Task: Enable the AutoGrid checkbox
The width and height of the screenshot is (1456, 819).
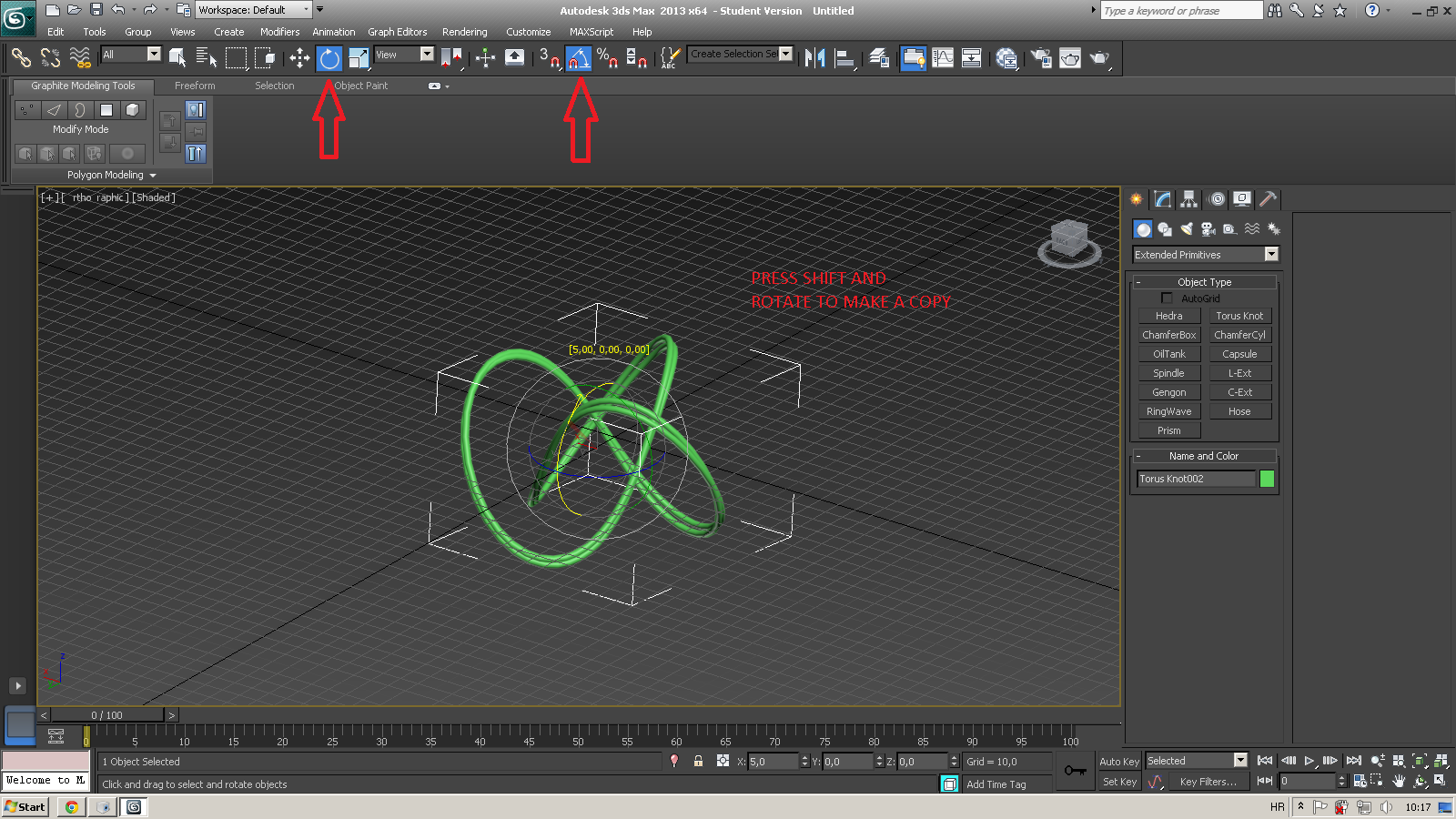Action: 1167,298
